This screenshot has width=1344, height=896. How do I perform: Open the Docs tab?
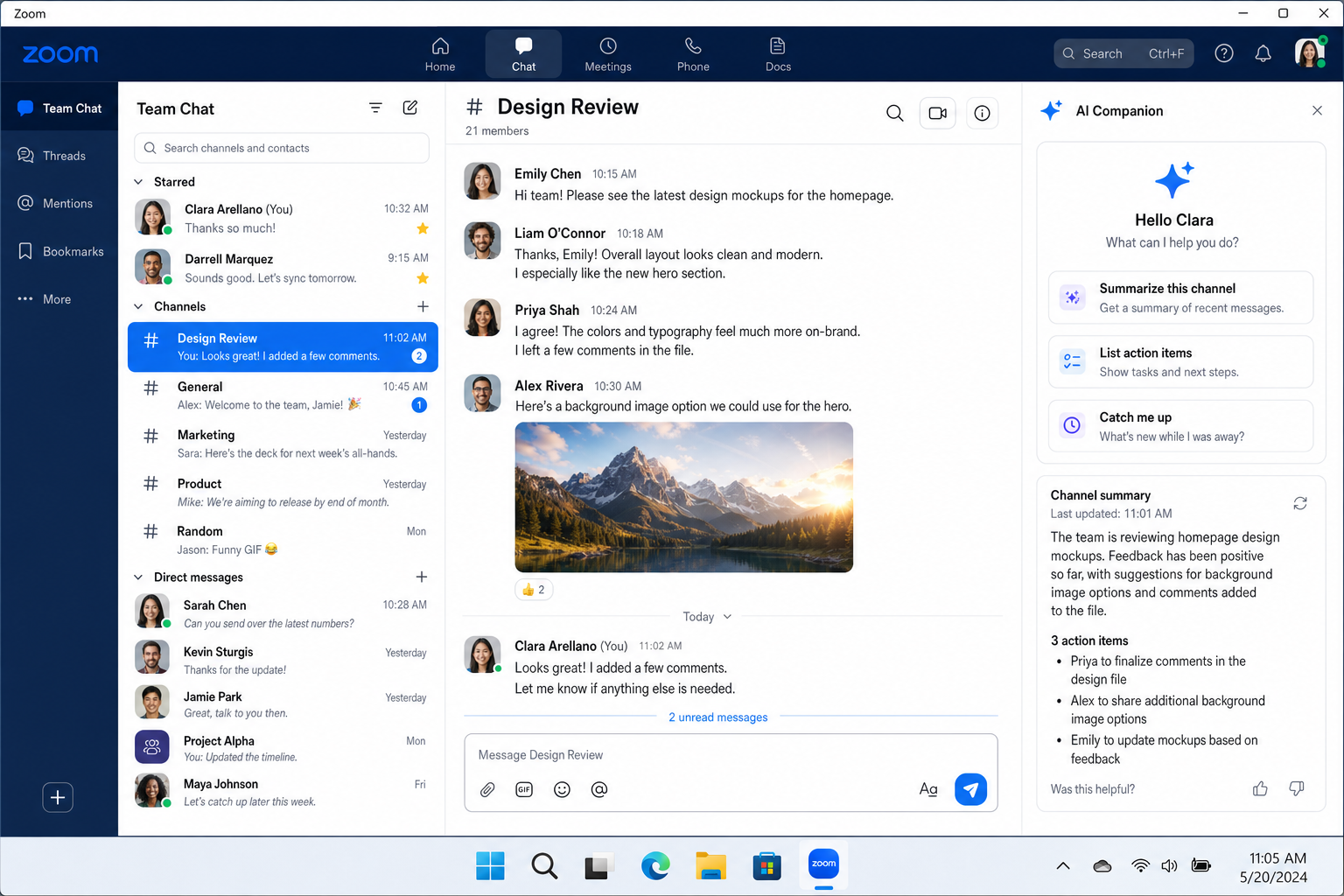[x=778, y=54]
